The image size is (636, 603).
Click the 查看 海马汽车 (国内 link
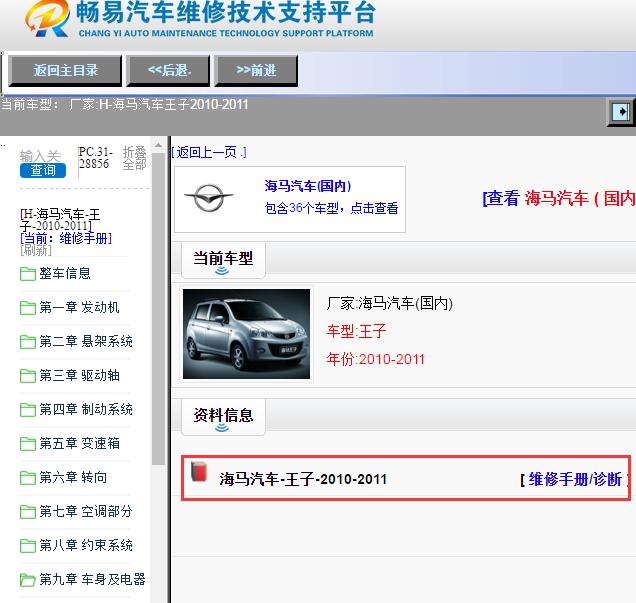[x=559, y=198]
